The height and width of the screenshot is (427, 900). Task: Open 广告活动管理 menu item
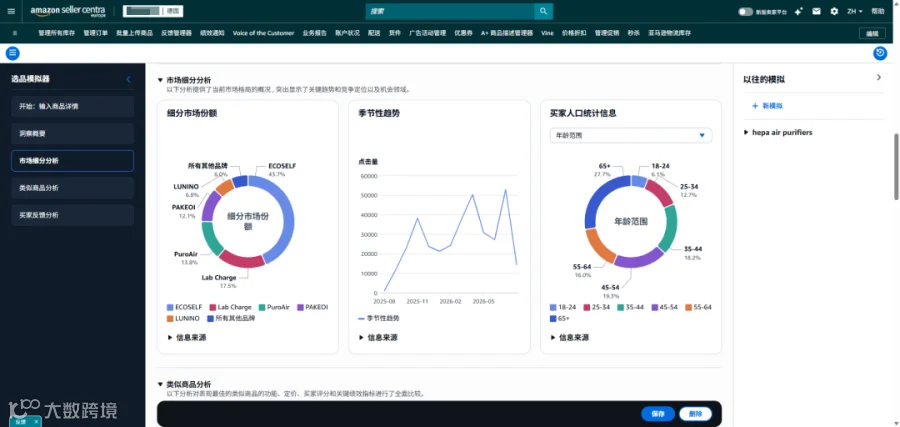click(428, 33)
